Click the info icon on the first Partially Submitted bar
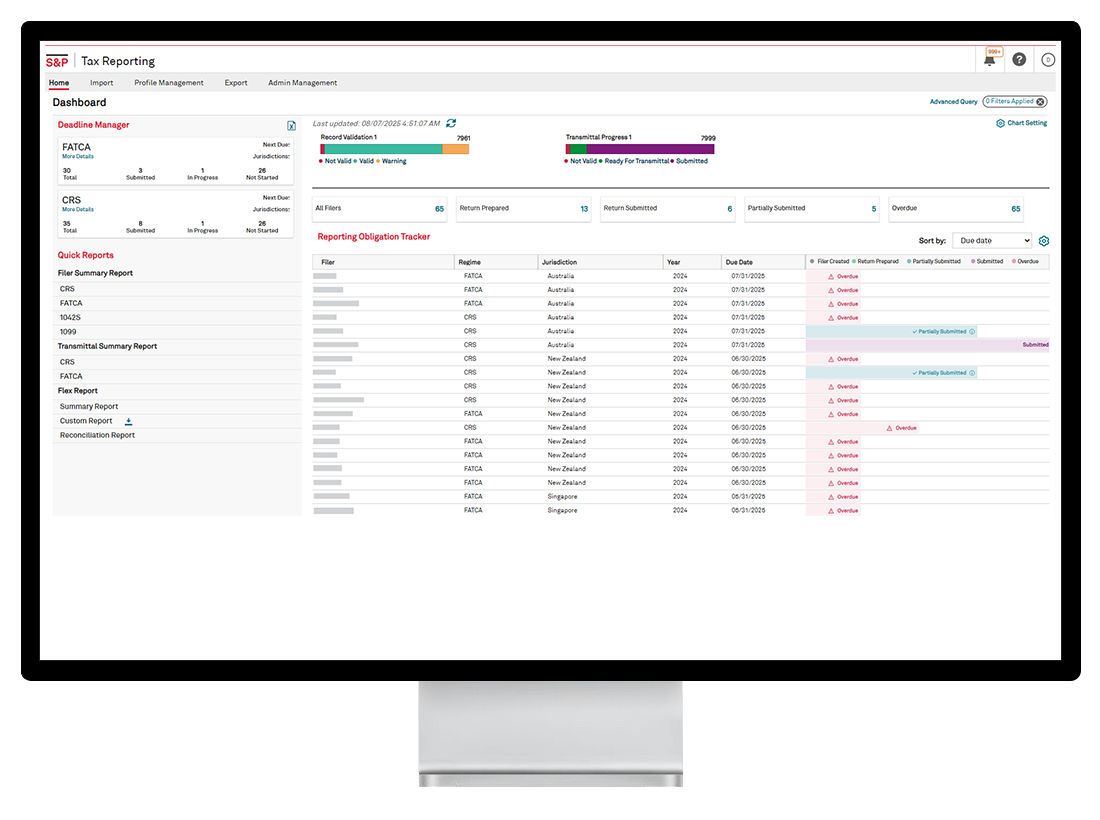This screenshot has height=820, width=1100. click(x=972, y=331)
